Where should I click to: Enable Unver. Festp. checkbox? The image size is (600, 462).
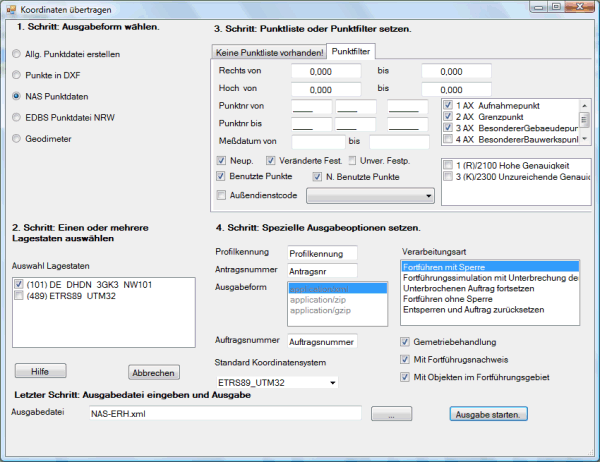click(x=352, y=160)
